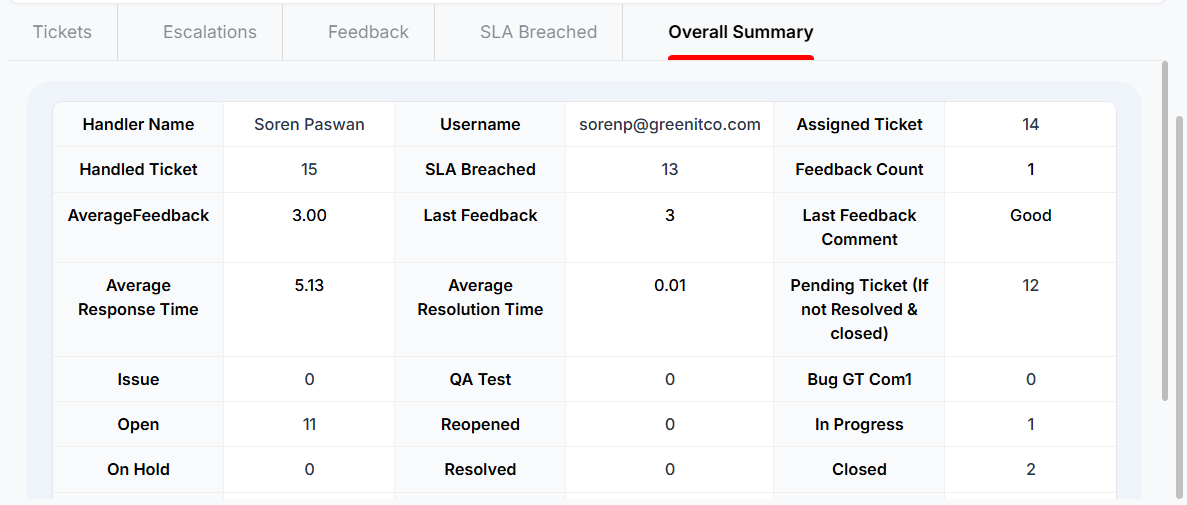This screenshot has width=1187, height=505.
Task: Select Average Resolution Time value 0.01
Action: click(x=669, y=285)
